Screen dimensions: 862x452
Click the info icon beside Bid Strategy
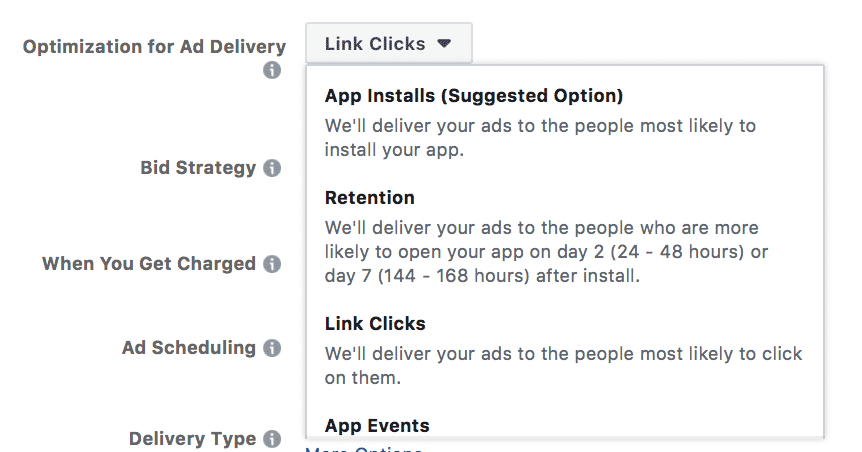click(272, 168)
